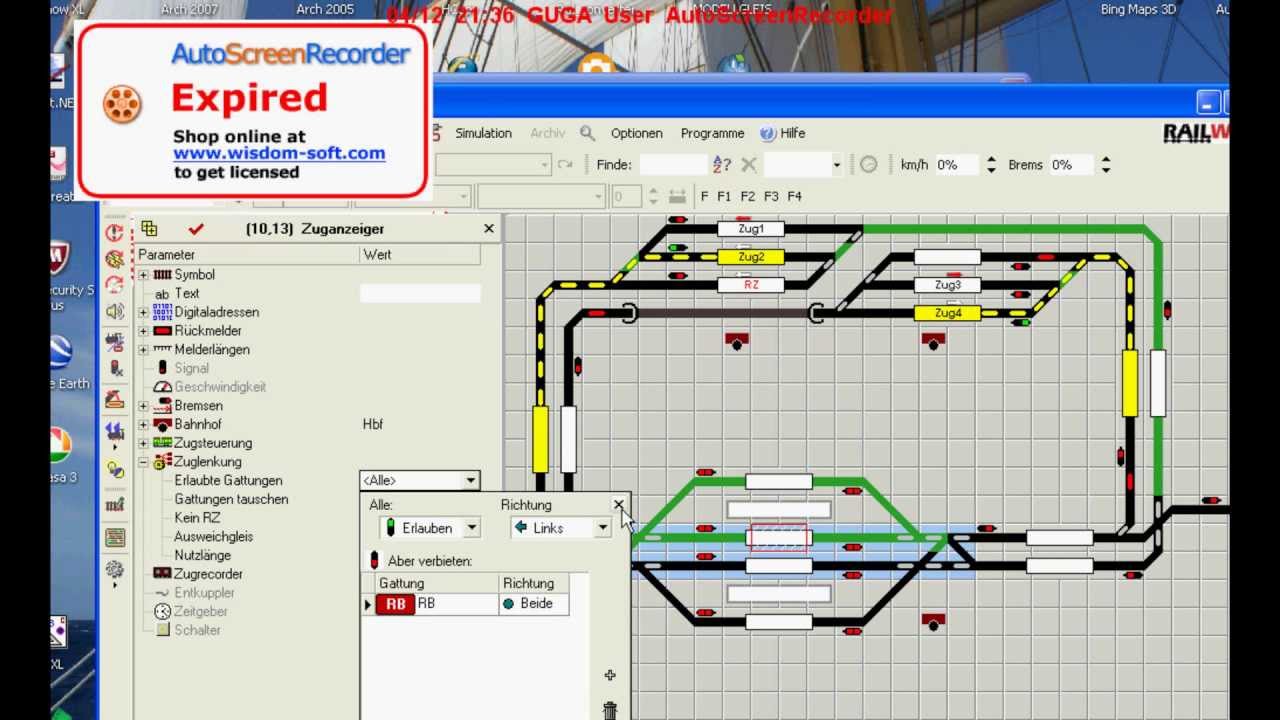Toggle function F3
1280x720 pixels.
point(771,196)
